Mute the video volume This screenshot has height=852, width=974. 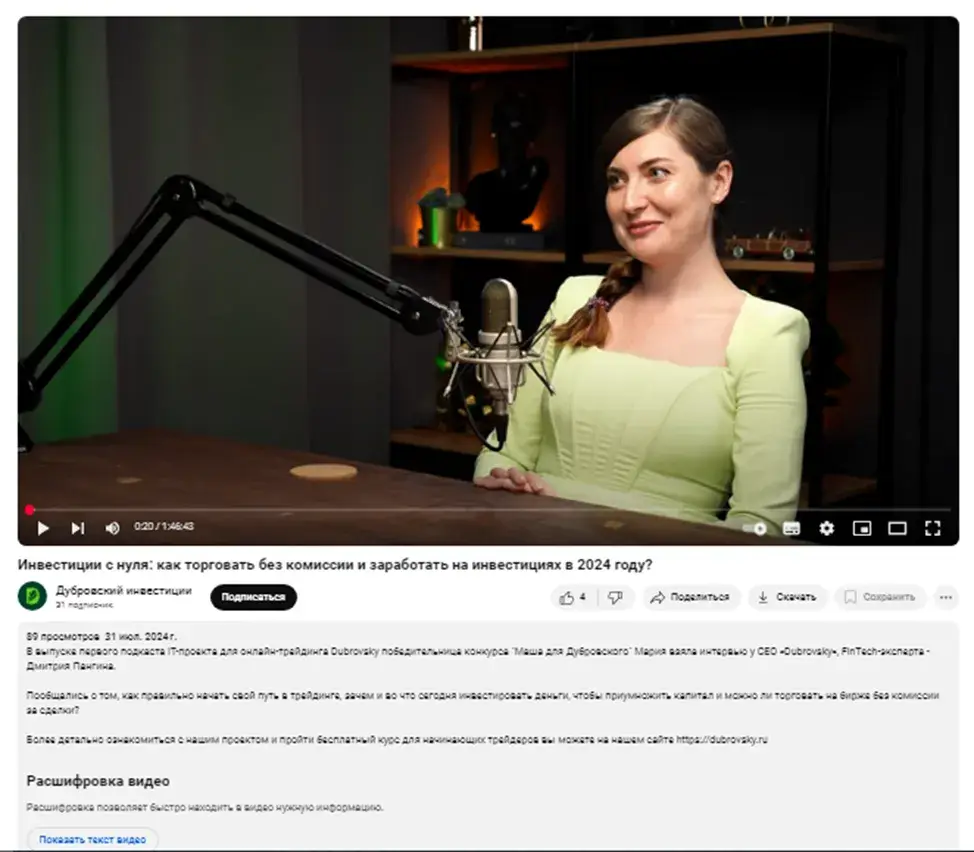[112, 528]
